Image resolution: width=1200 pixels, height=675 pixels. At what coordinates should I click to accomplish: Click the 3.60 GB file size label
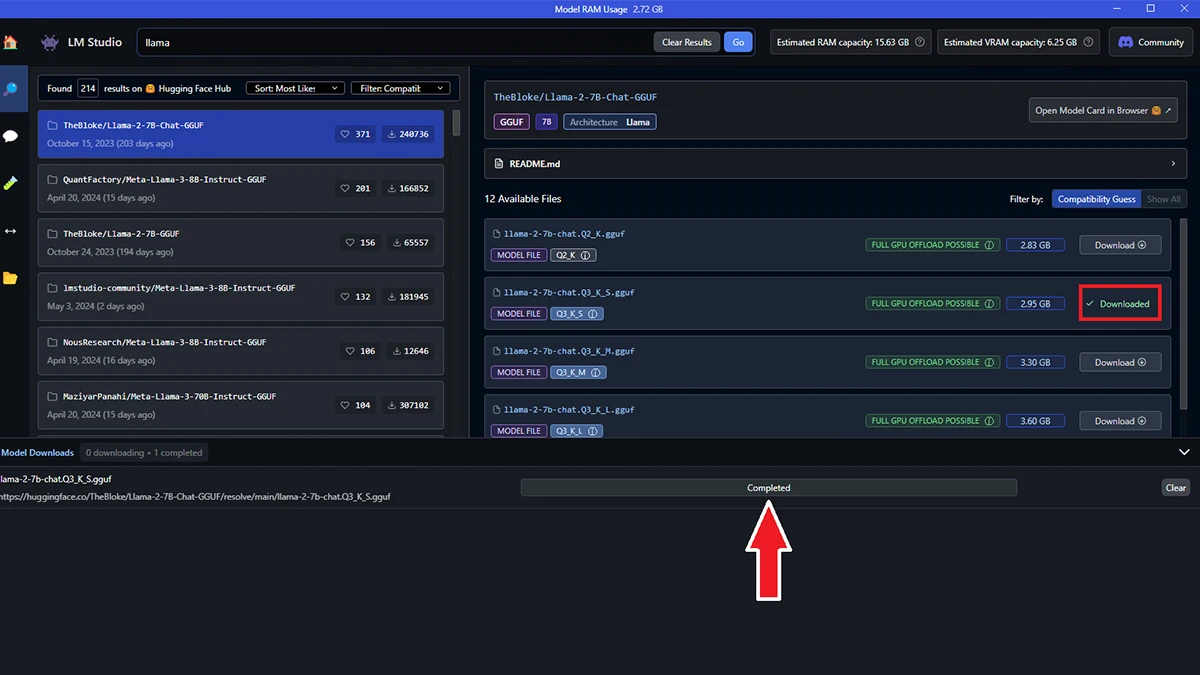tap(1035, 421)
